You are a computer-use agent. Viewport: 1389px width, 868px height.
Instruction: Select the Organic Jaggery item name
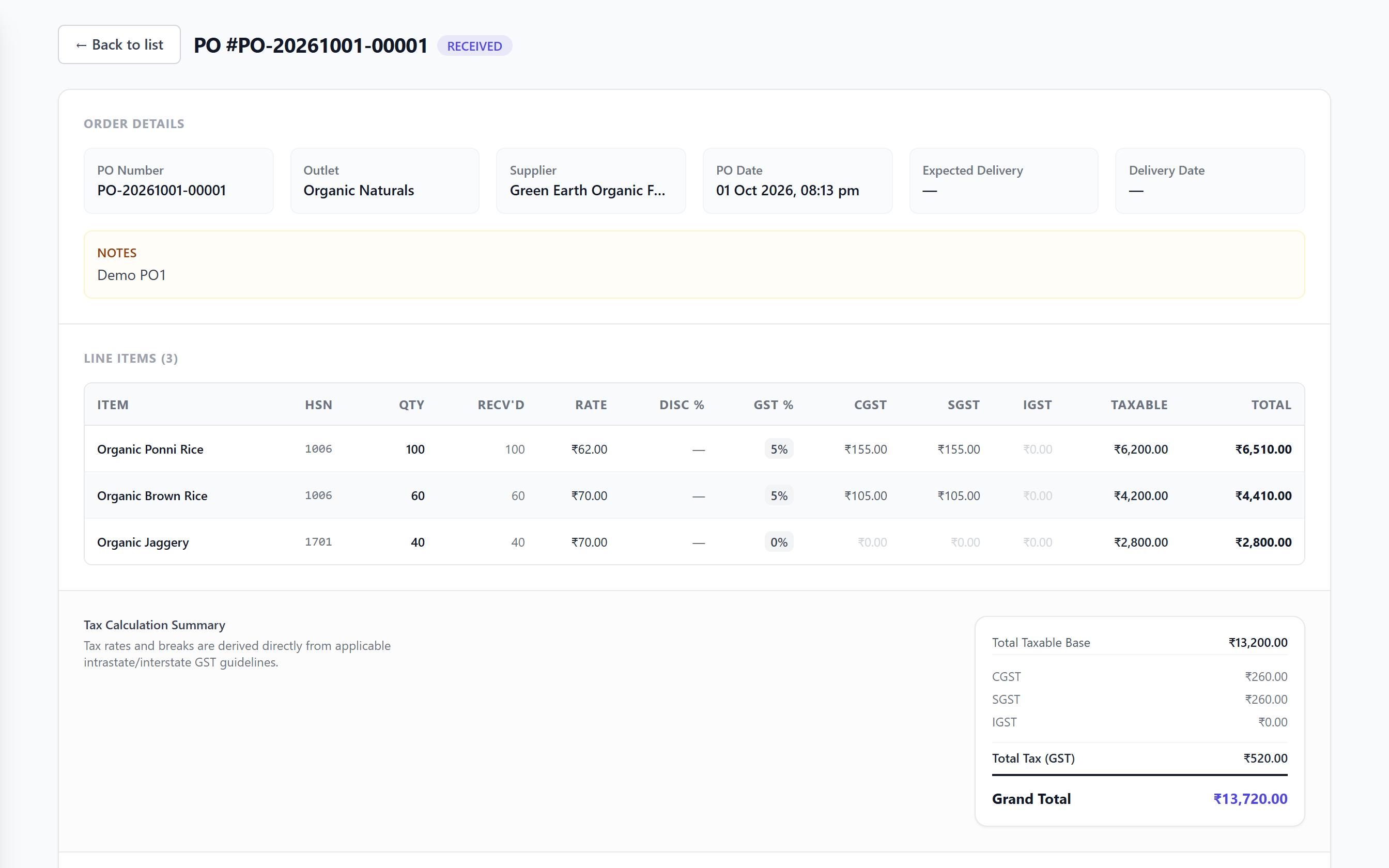pos(143,542)
